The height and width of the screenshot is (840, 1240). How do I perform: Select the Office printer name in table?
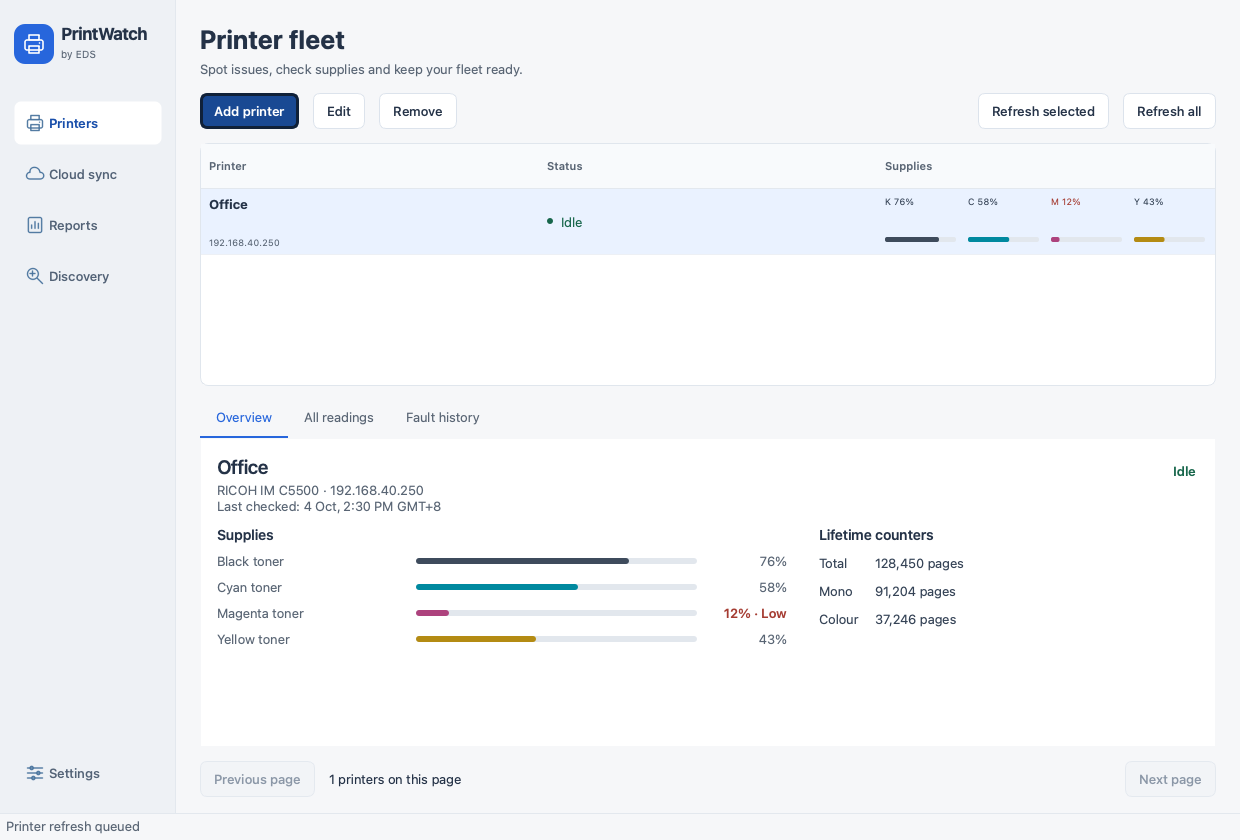(228, 204)
